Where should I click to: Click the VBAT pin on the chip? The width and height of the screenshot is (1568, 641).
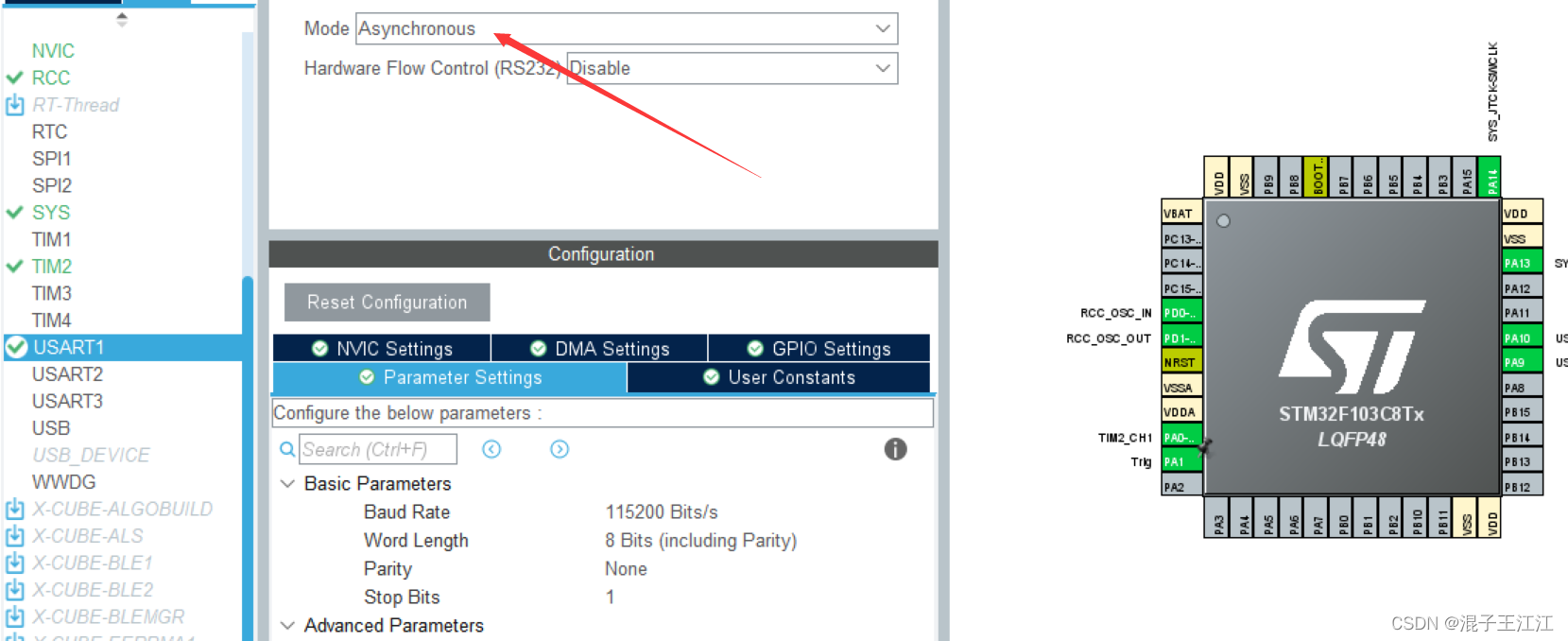pos(1181,213)
